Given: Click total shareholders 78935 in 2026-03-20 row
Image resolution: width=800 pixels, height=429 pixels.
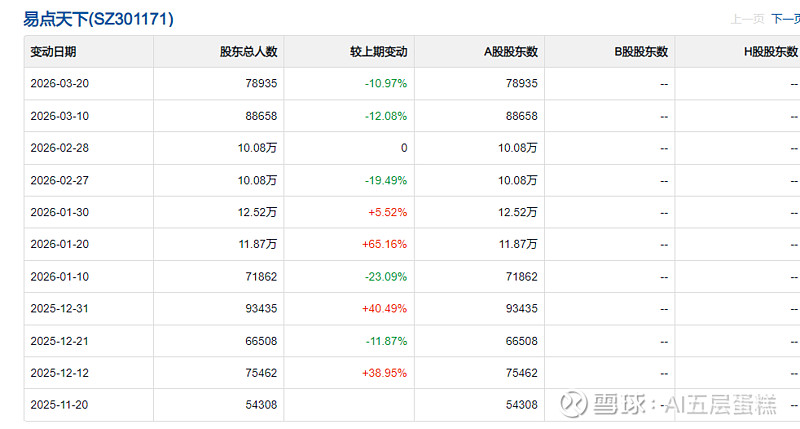Looking at the screenshot, I should 261,84.
